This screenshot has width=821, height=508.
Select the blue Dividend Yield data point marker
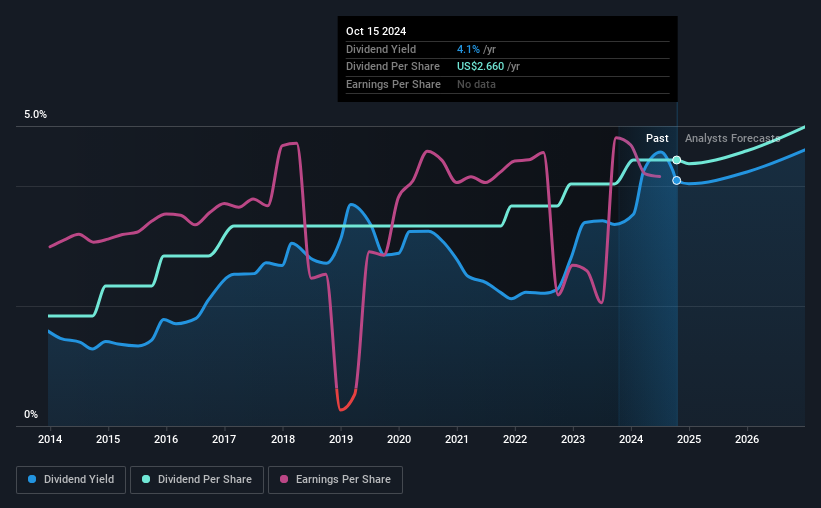[x=676, y=180]
